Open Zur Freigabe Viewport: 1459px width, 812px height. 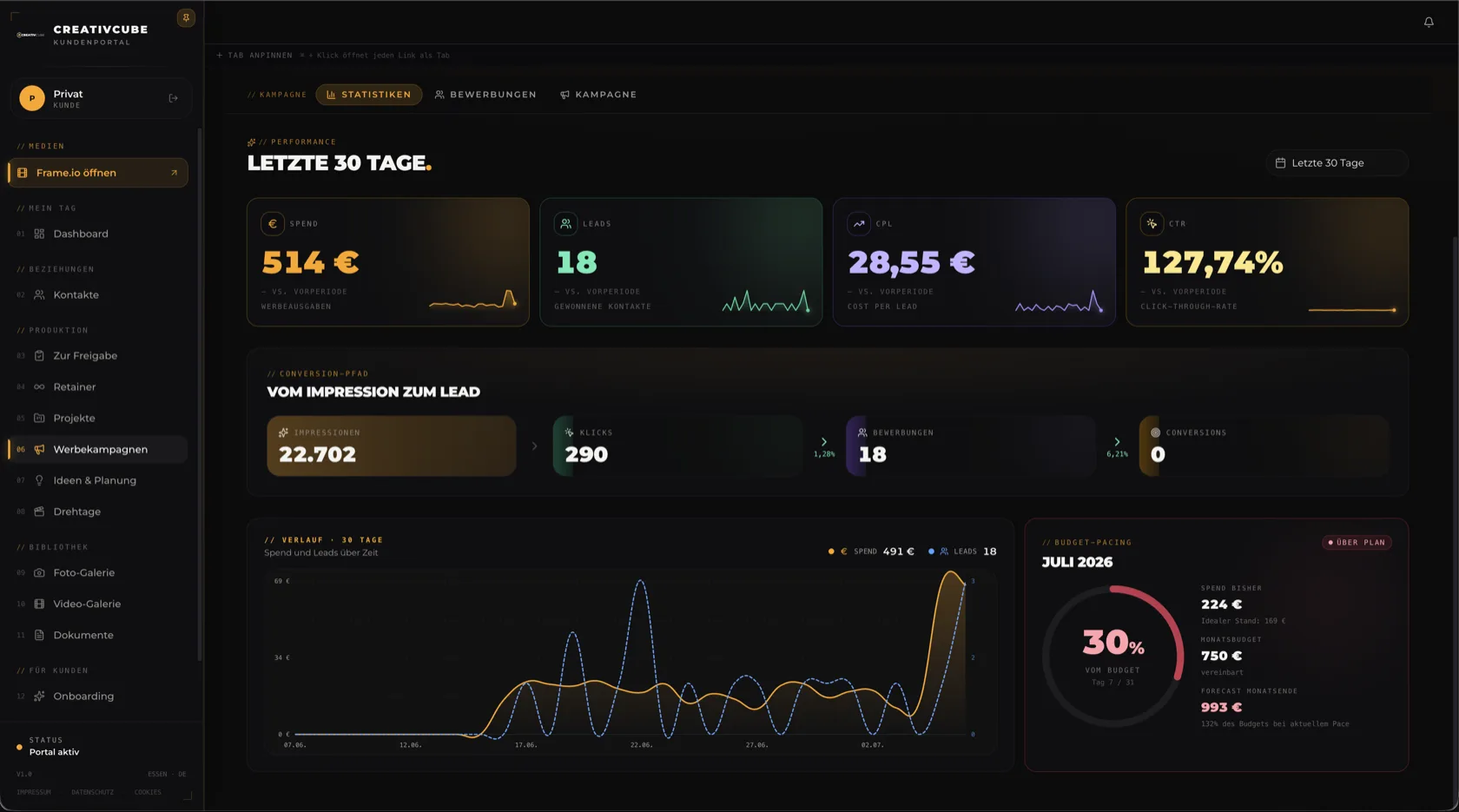(x=98, y=355)
